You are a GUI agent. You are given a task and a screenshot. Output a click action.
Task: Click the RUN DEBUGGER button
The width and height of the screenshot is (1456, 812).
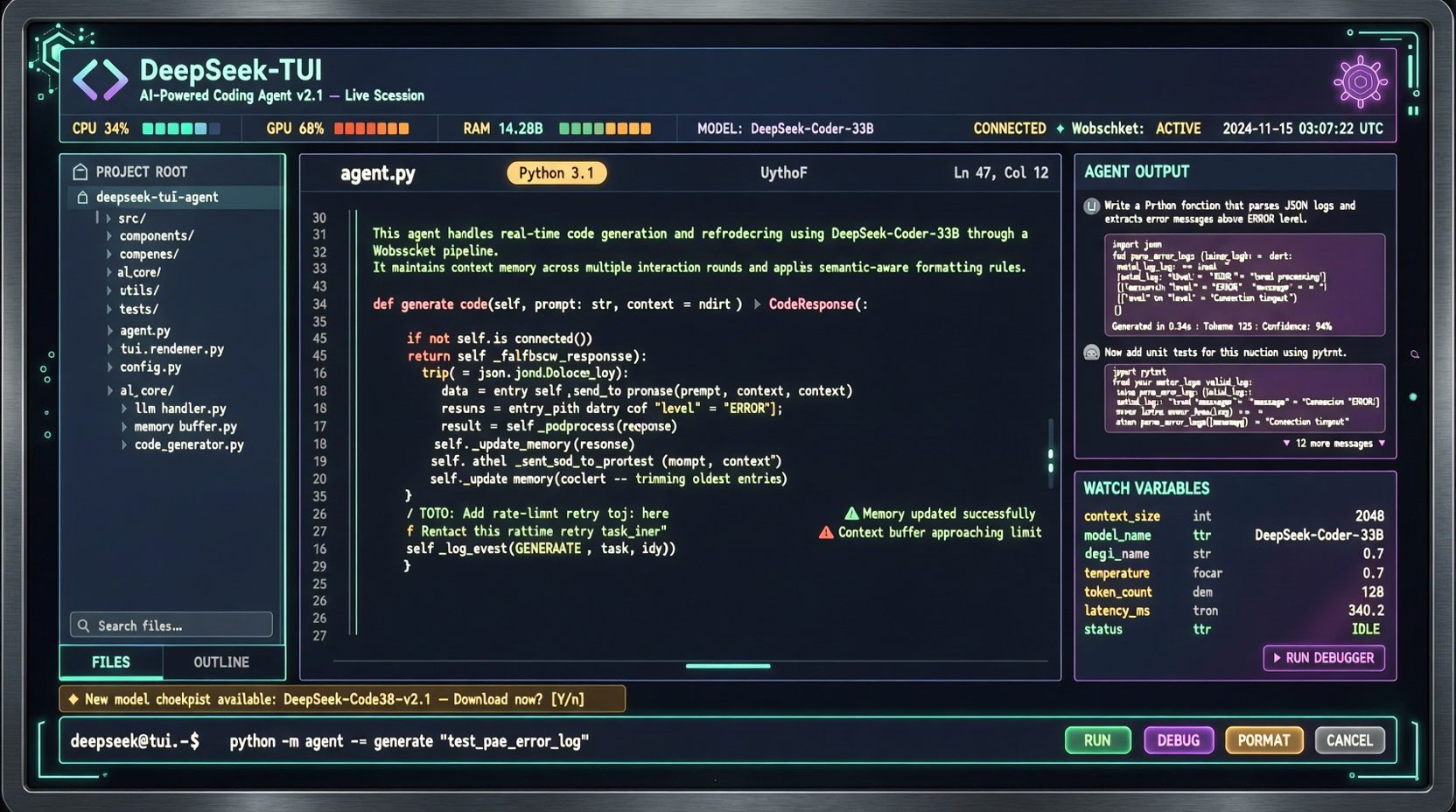coord(1324,658)
